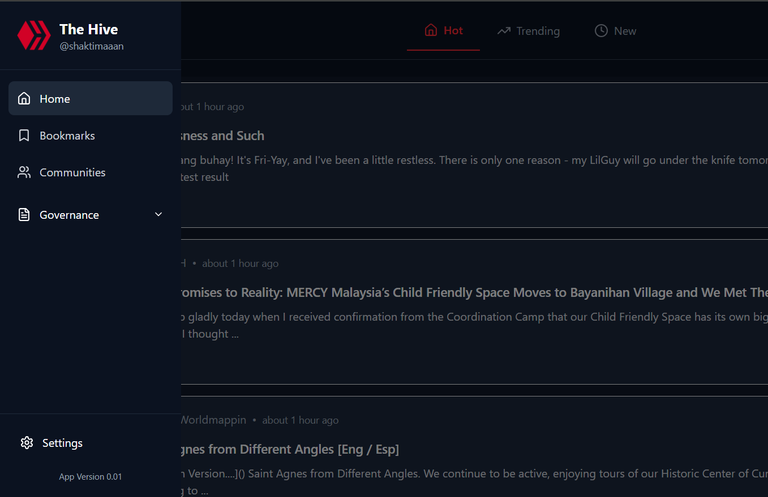
Task: Click the Bookmarks ribbon icon
Action: point(25,136)
